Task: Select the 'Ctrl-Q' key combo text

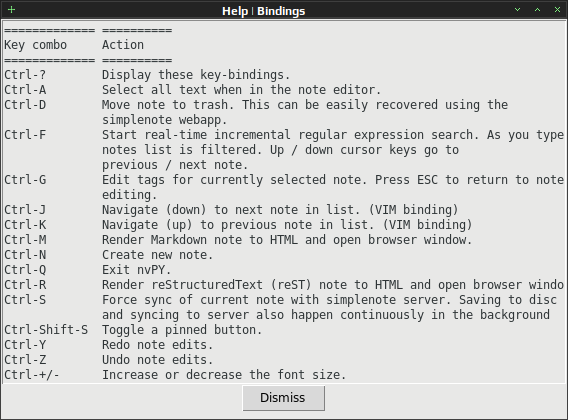Action: coord(25,270)
